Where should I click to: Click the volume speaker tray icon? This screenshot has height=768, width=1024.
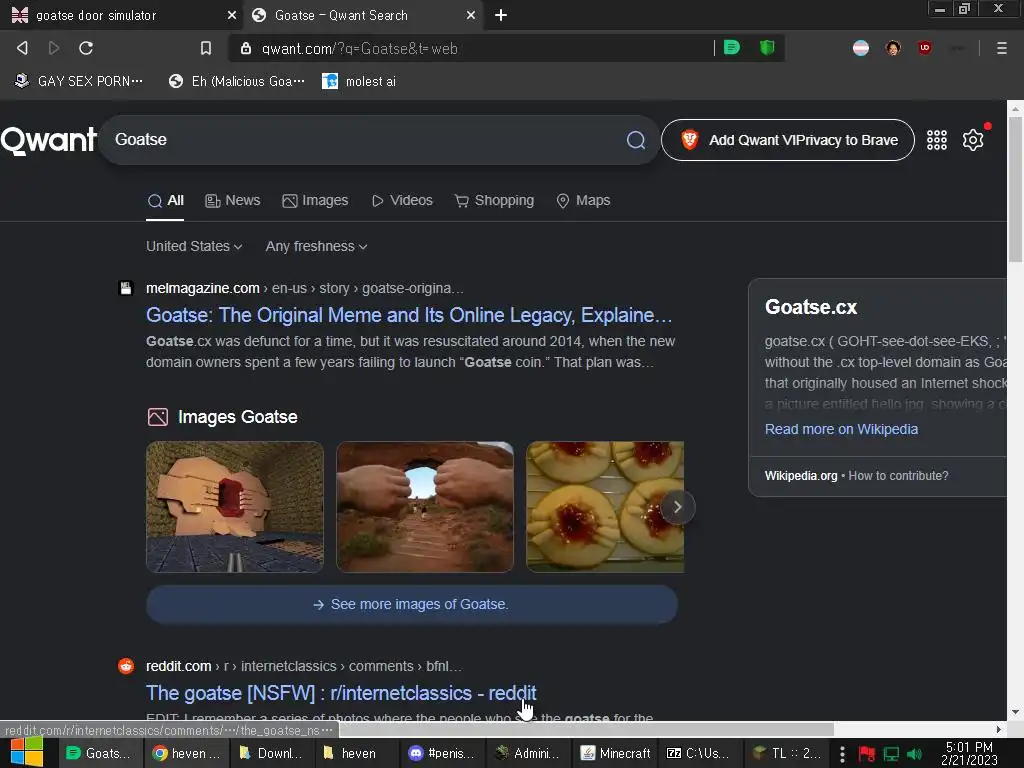click(x=915, y=754)
